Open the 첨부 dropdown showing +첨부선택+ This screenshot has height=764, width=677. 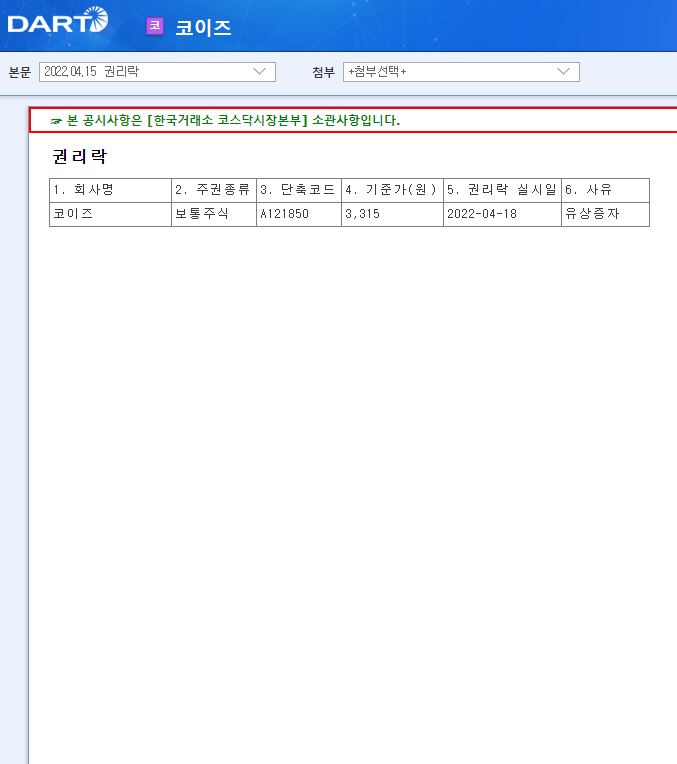pos(461,72)
